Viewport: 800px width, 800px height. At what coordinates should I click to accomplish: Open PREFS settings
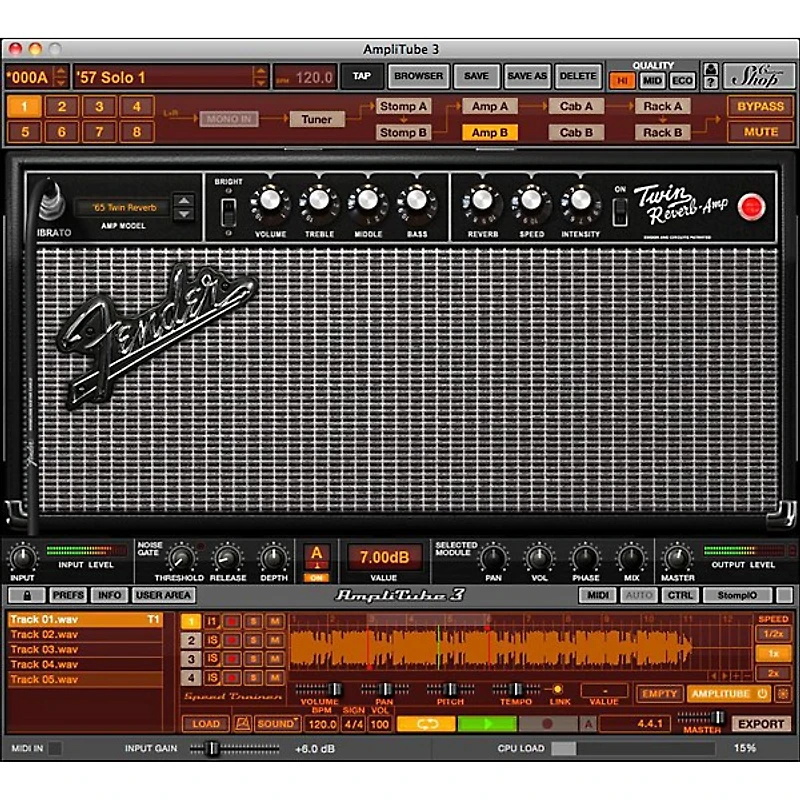pos(68,595)
